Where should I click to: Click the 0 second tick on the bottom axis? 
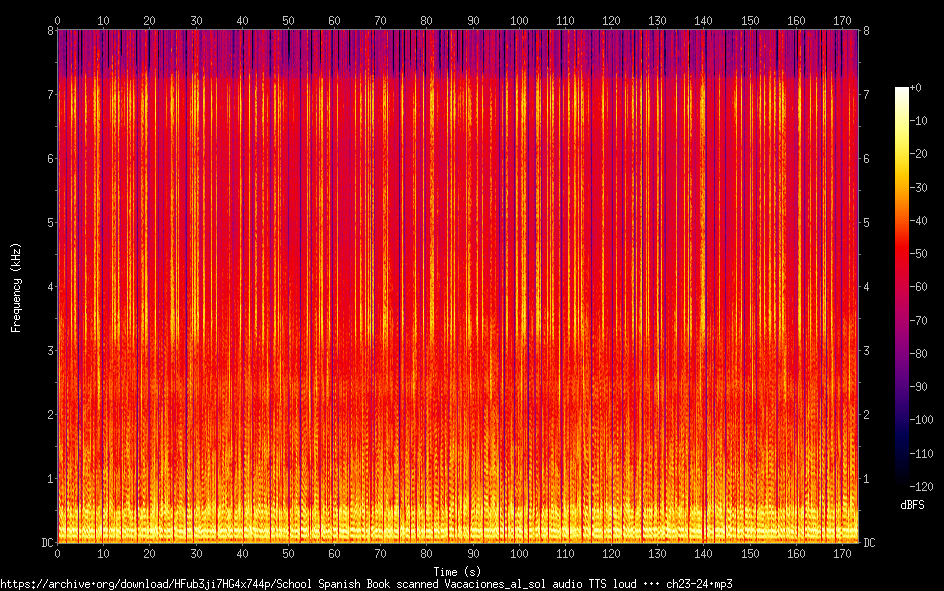pyautogui.click(x=57, y=553)
